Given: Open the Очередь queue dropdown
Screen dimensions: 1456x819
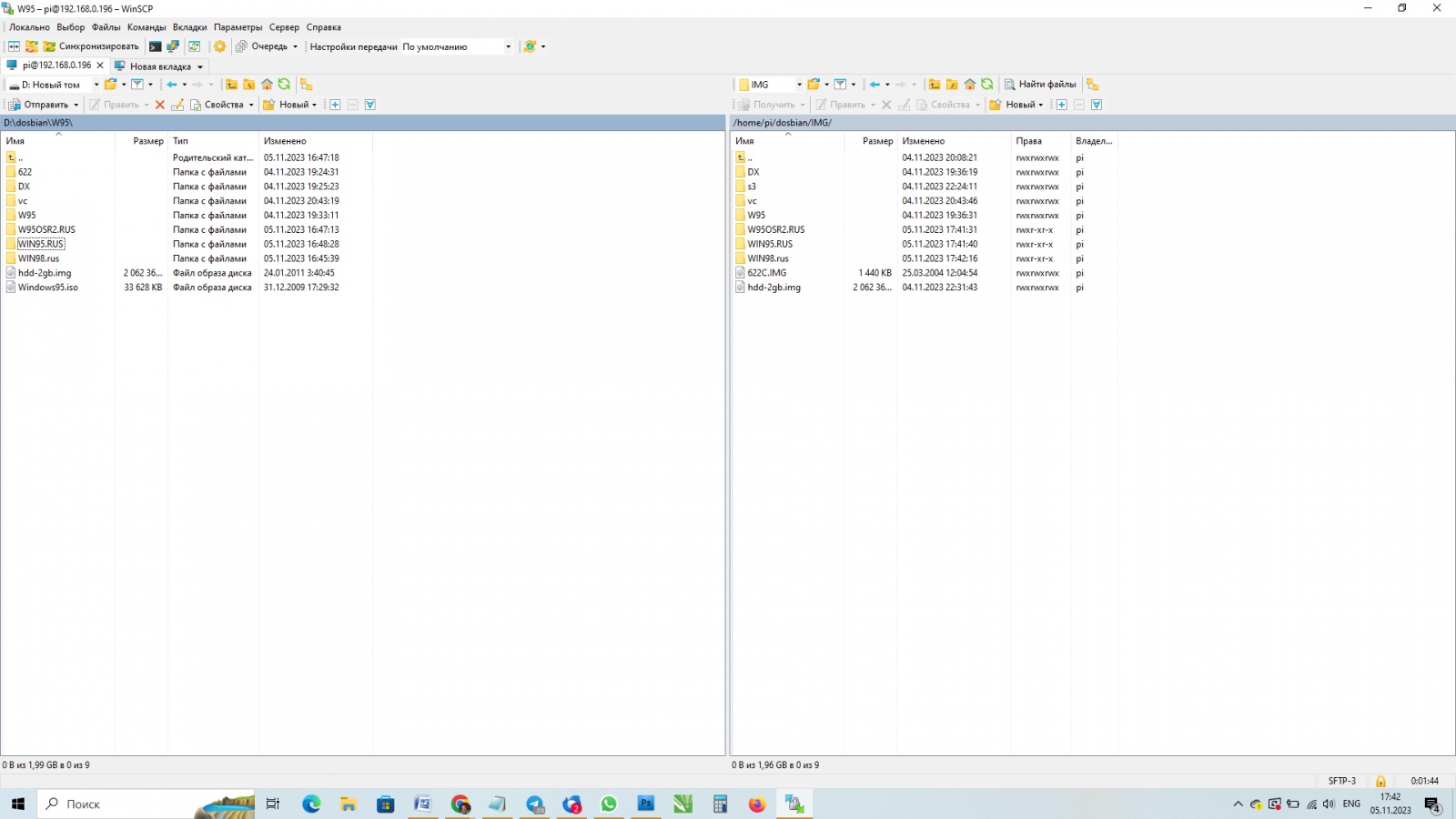Looking at the screenshot, I should (267, 46).
